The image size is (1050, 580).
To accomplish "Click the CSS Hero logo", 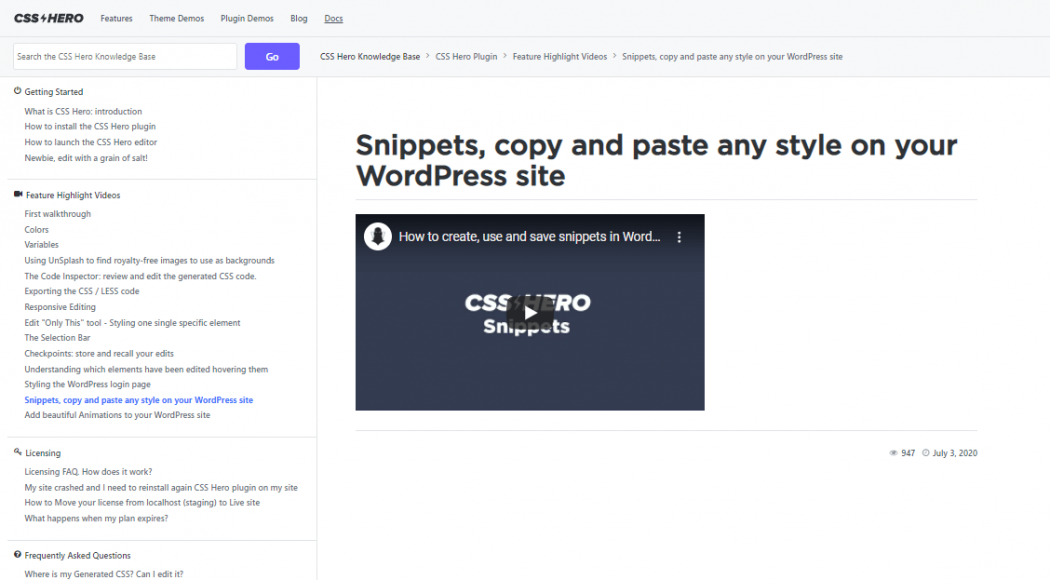I will coord(48,18).
